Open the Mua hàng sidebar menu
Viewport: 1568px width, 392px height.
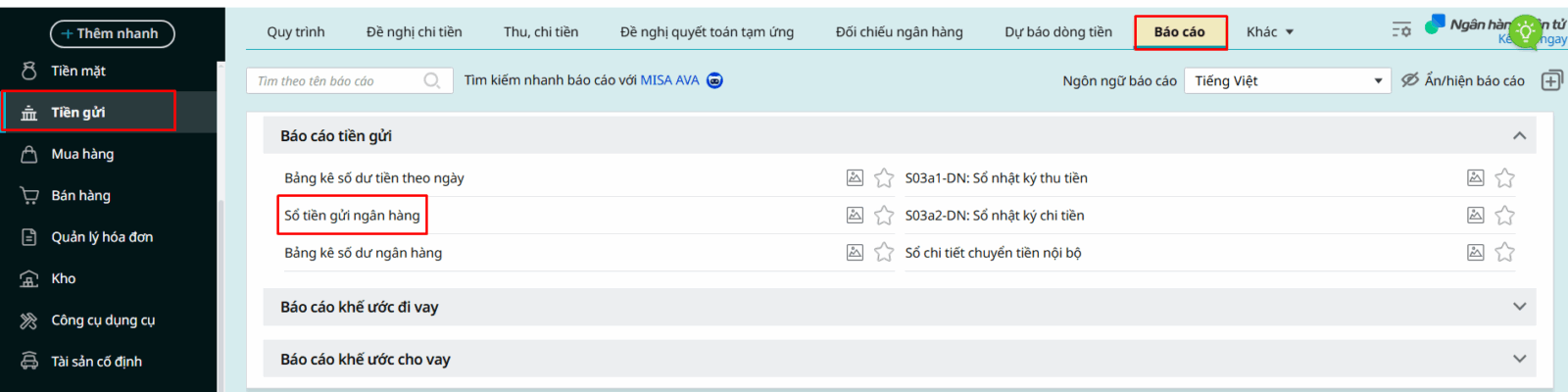[x=82, y=154]
